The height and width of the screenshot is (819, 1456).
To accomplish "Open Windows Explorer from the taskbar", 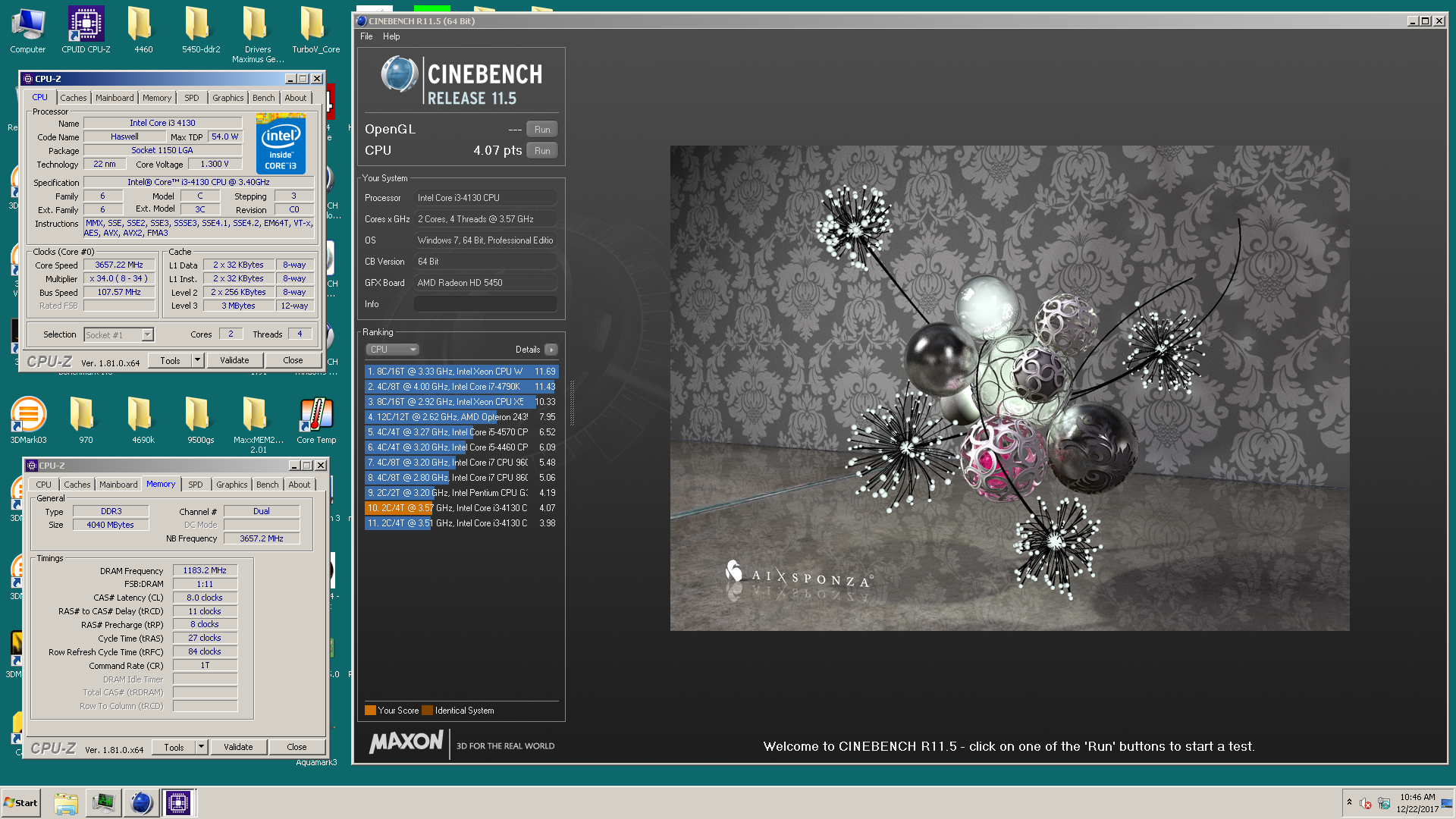I will tap(66, 803).
